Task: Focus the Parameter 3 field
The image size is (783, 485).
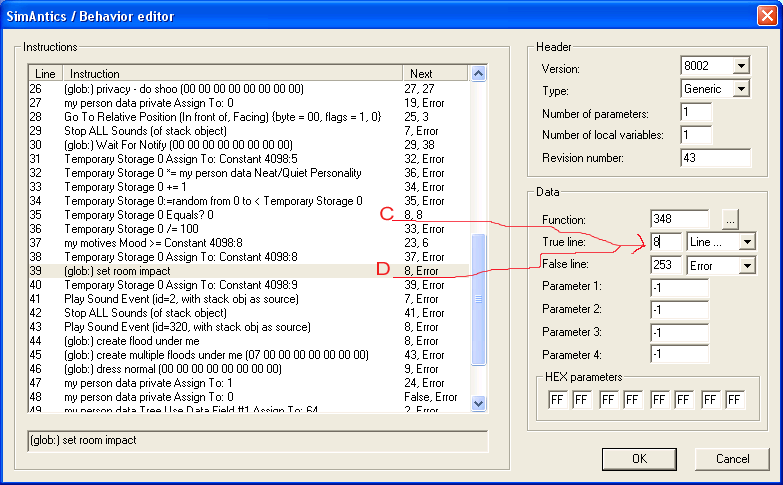Action: pos(680,333)
